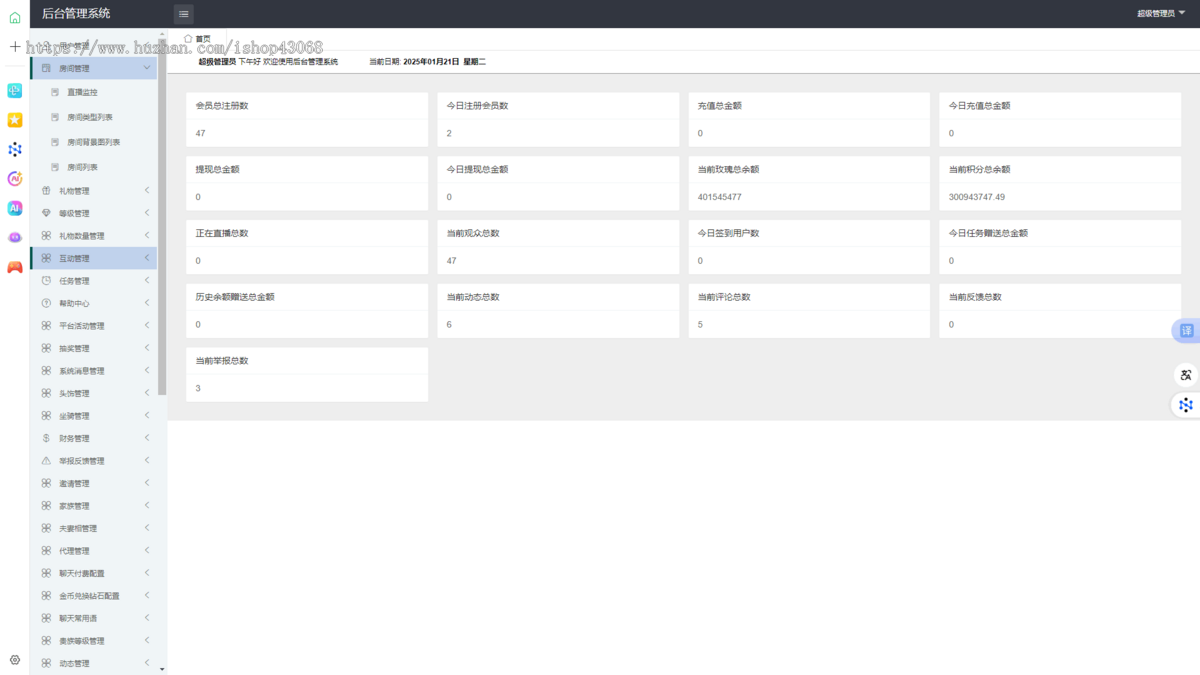Open 举报反馈管理 from the sidebar
Image resolution: width=1200 pixels, height=675 pixels.
pyautogui.click(x=93, y=461)
